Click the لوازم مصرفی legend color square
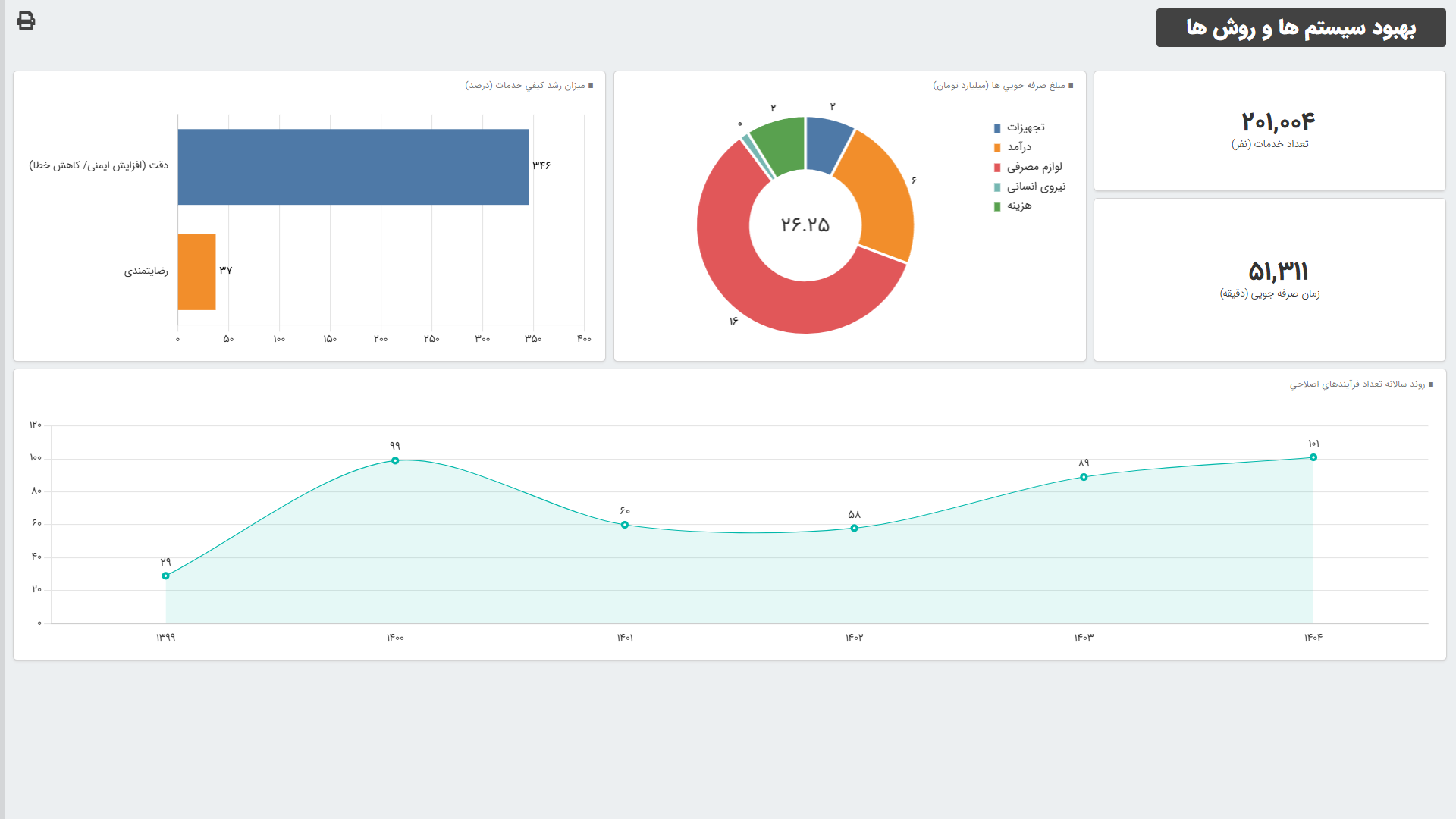1456x819 pixels. [997, 168]
